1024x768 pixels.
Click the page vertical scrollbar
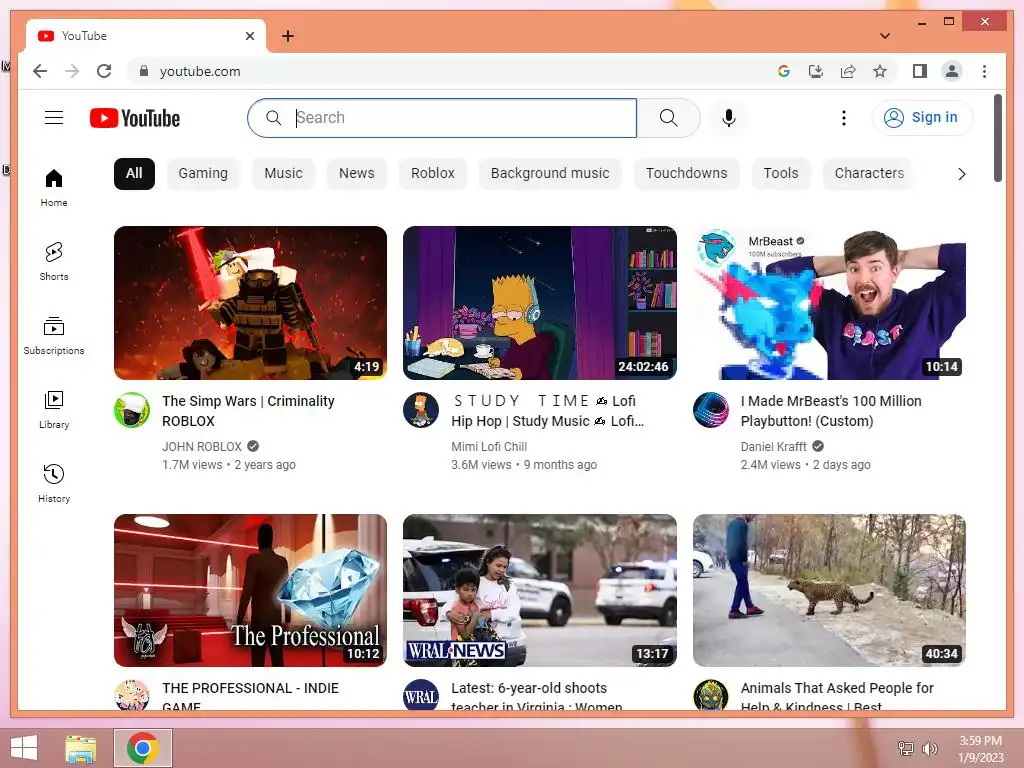tap(997, 138)
